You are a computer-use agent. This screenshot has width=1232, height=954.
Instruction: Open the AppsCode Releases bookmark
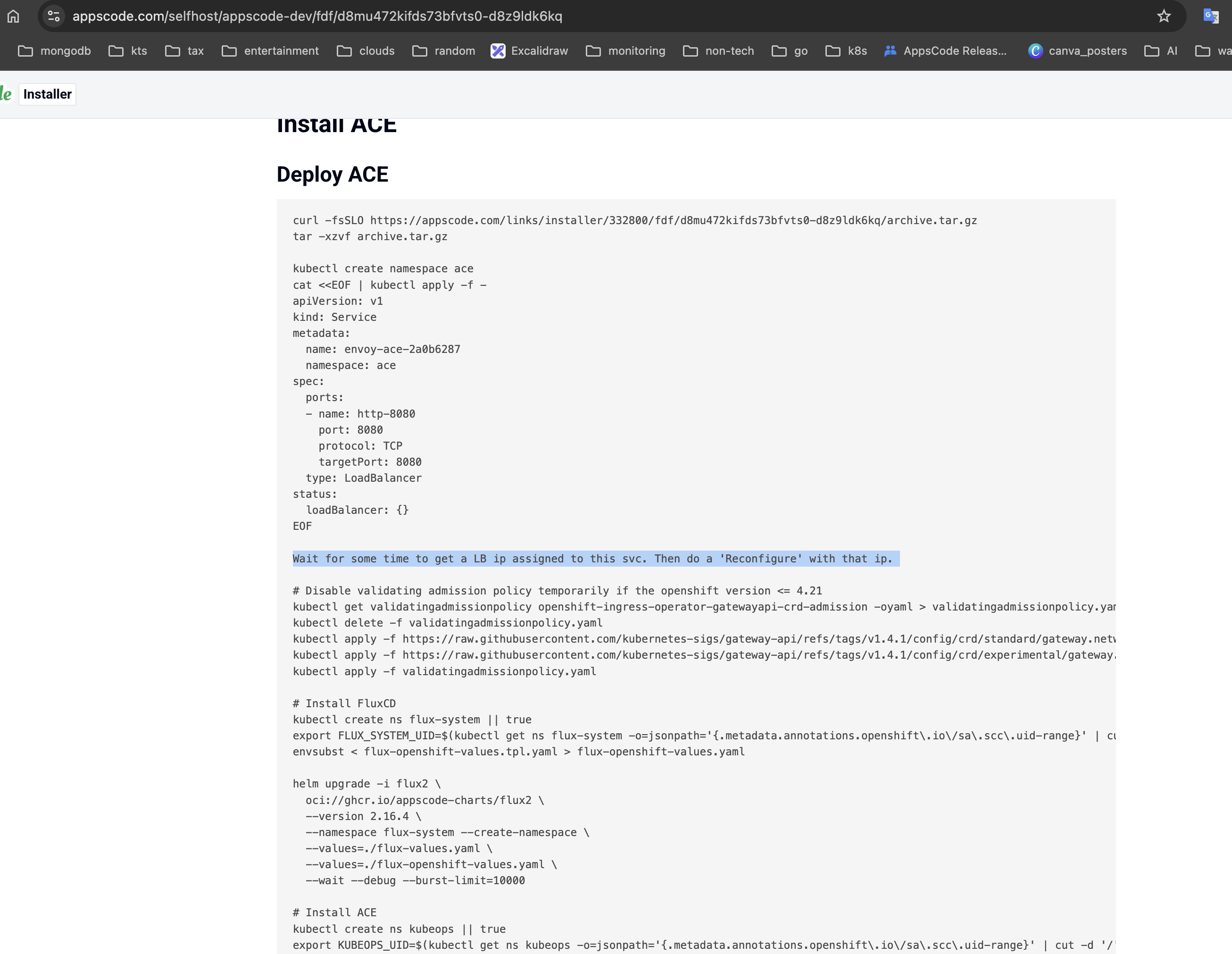(x=945, y=51)
